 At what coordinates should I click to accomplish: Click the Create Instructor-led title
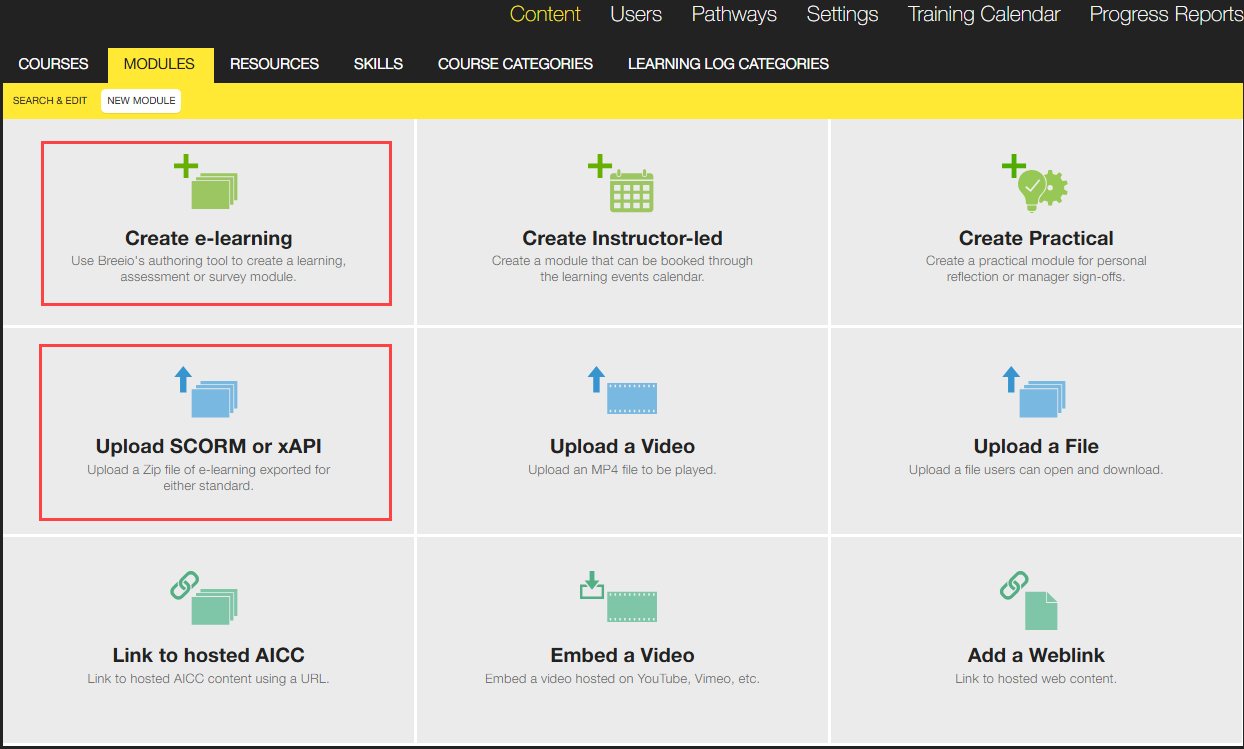[x=622, y=238]
